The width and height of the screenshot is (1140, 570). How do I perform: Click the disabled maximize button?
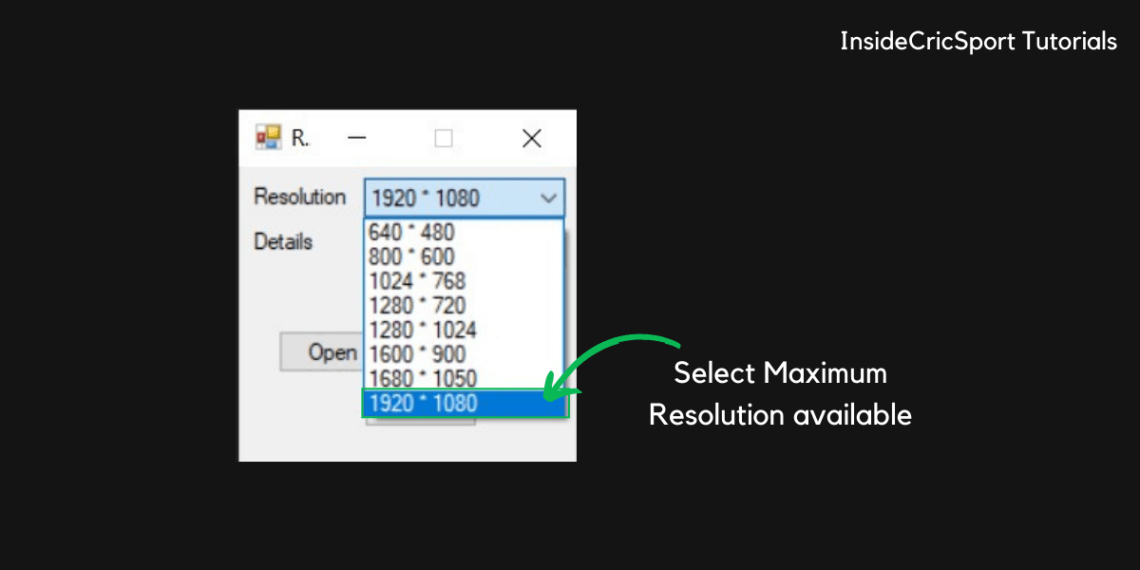click(443, 138)
